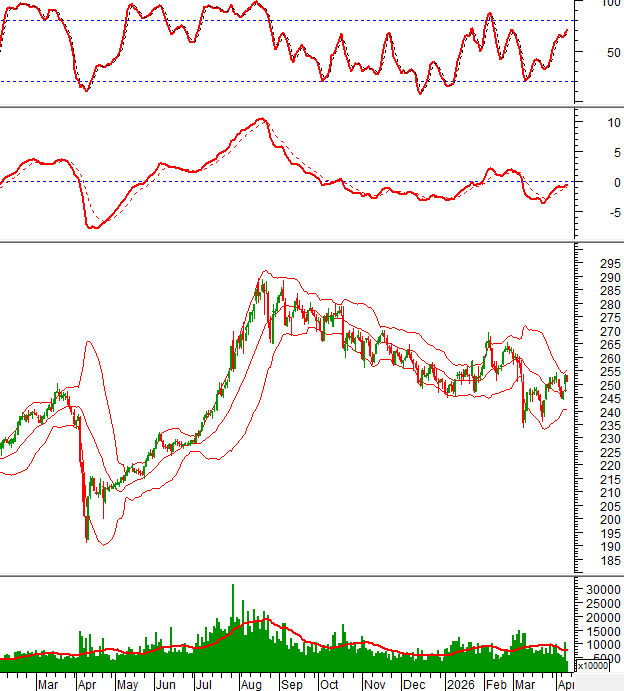Select the Oct month marker

coord(330,685)
